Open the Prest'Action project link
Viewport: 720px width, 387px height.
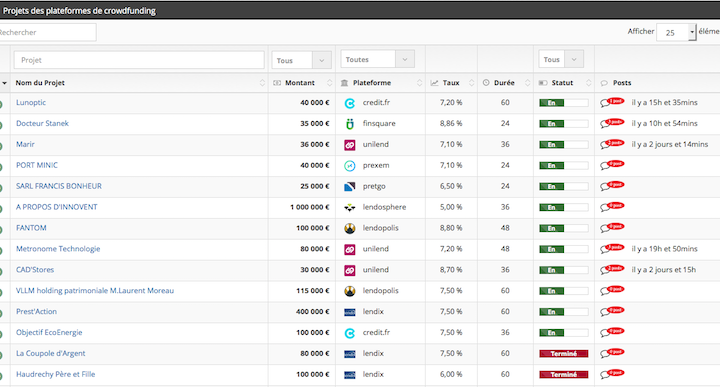pos(36,311)
